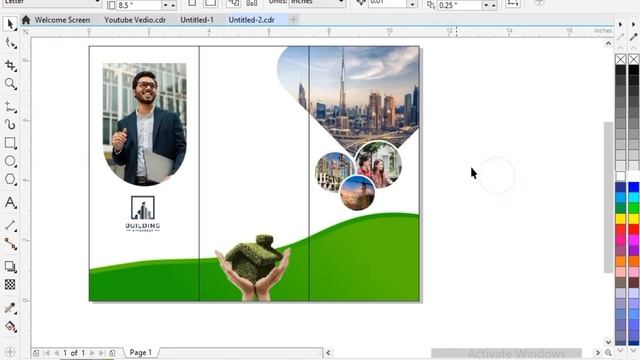
Task: Open the nudge distance dropdown arrow
Action: tap(413, 4)
